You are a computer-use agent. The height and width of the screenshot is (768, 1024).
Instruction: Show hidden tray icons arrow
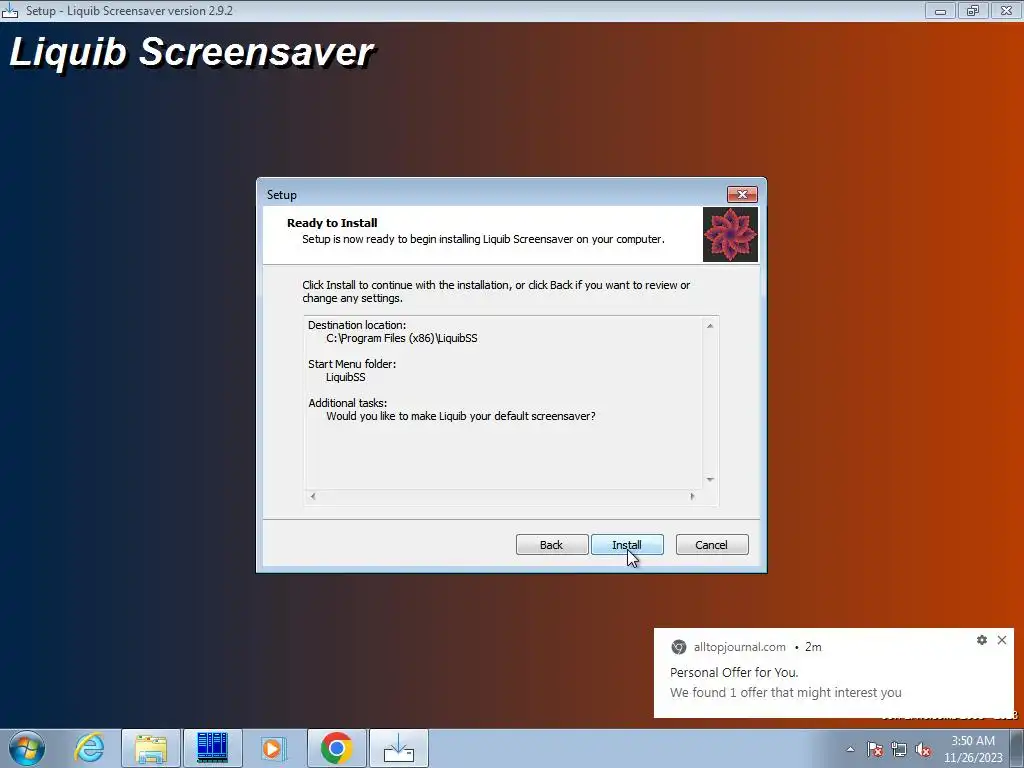850,749
